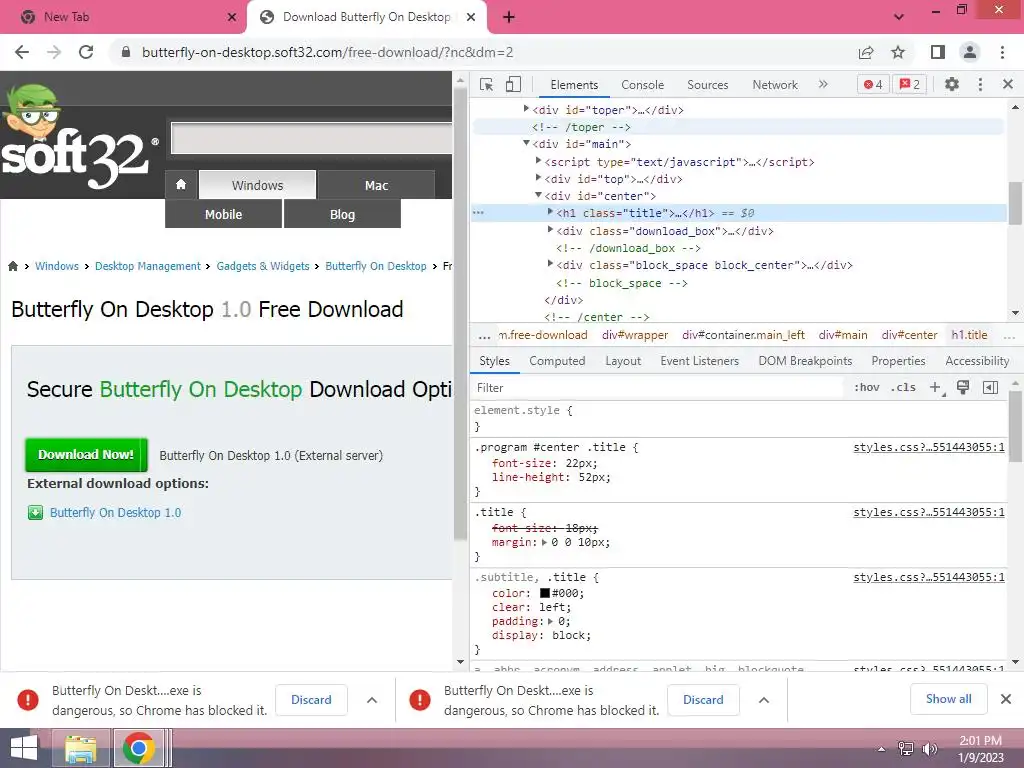Close the New Tab tab
Image resolution: width=1024 pixels, height=768 pixels.
click(231, 17)
